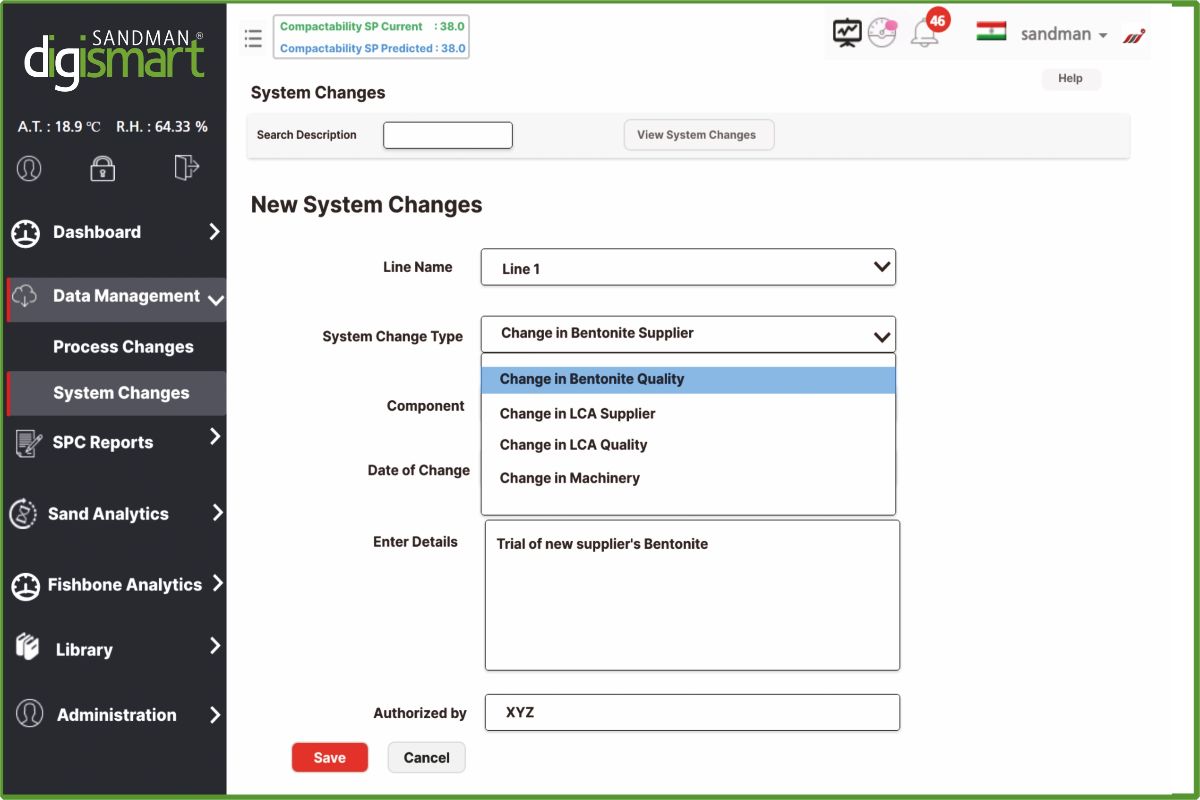Open Process Changes in sidebar

click(123, 347)
